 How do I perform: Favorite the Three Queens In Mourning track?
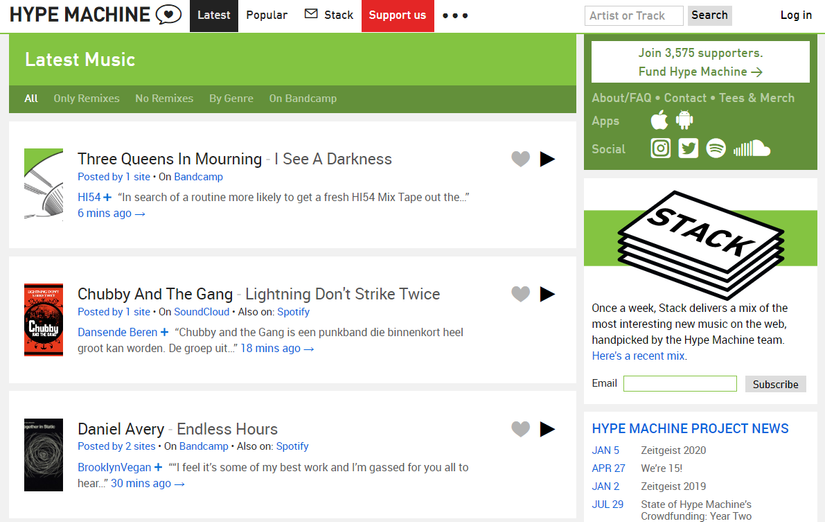tap(520, 159)
